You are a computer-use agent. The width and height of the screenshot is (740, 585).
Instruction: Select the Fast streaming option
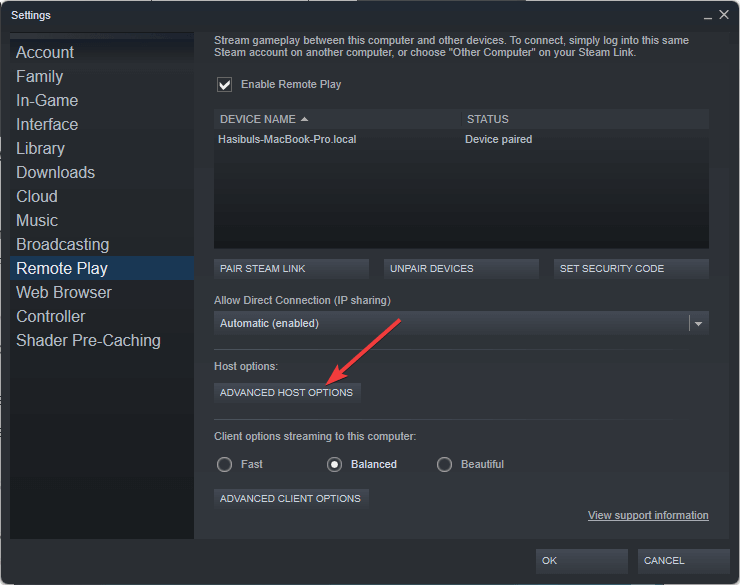coord(225,465)
